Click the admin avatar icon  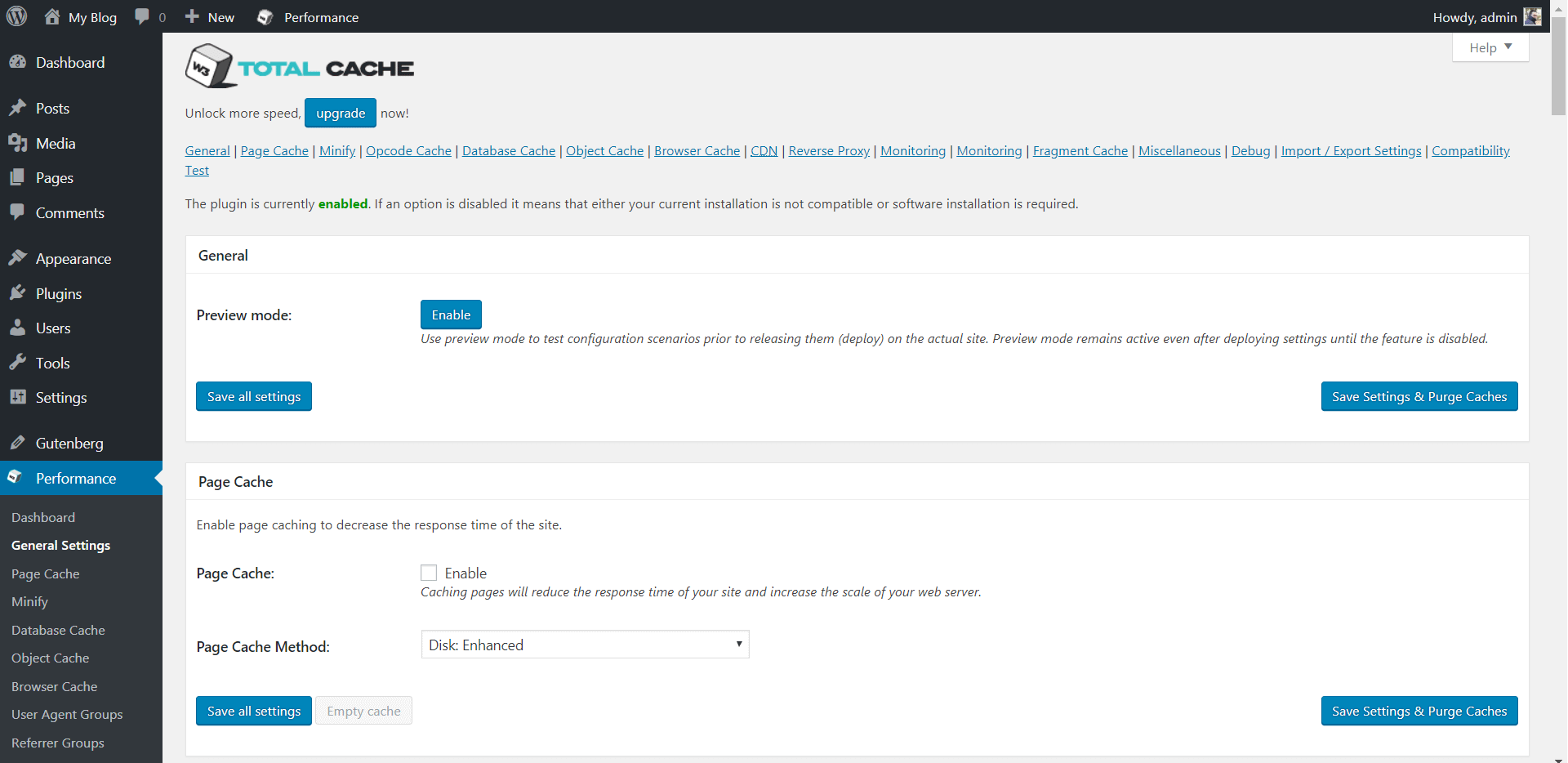point(1533,16)
